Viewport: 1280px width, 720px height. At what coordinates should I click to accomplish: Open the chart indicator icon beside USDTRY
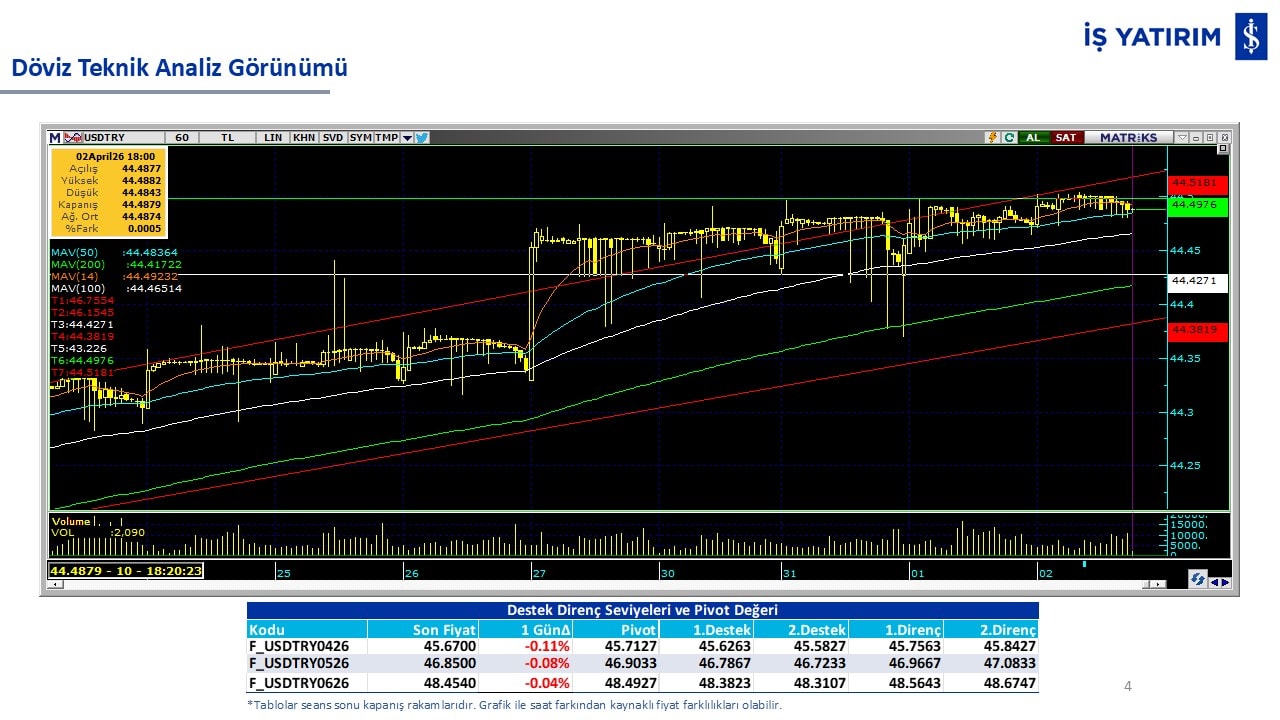[x=72, y=137]
